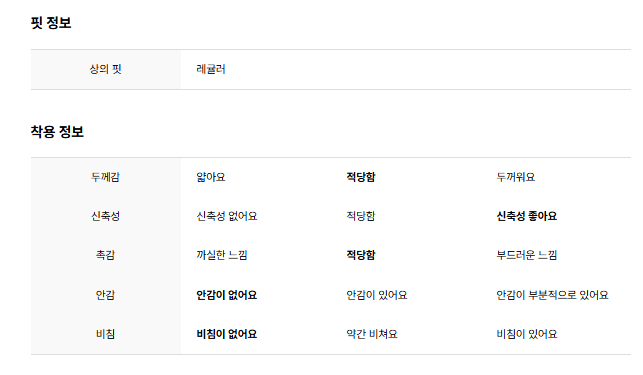The image size is (643, 375).
Task: Pick the 부드러운 느낌 texture option
Action: [527, 255]
